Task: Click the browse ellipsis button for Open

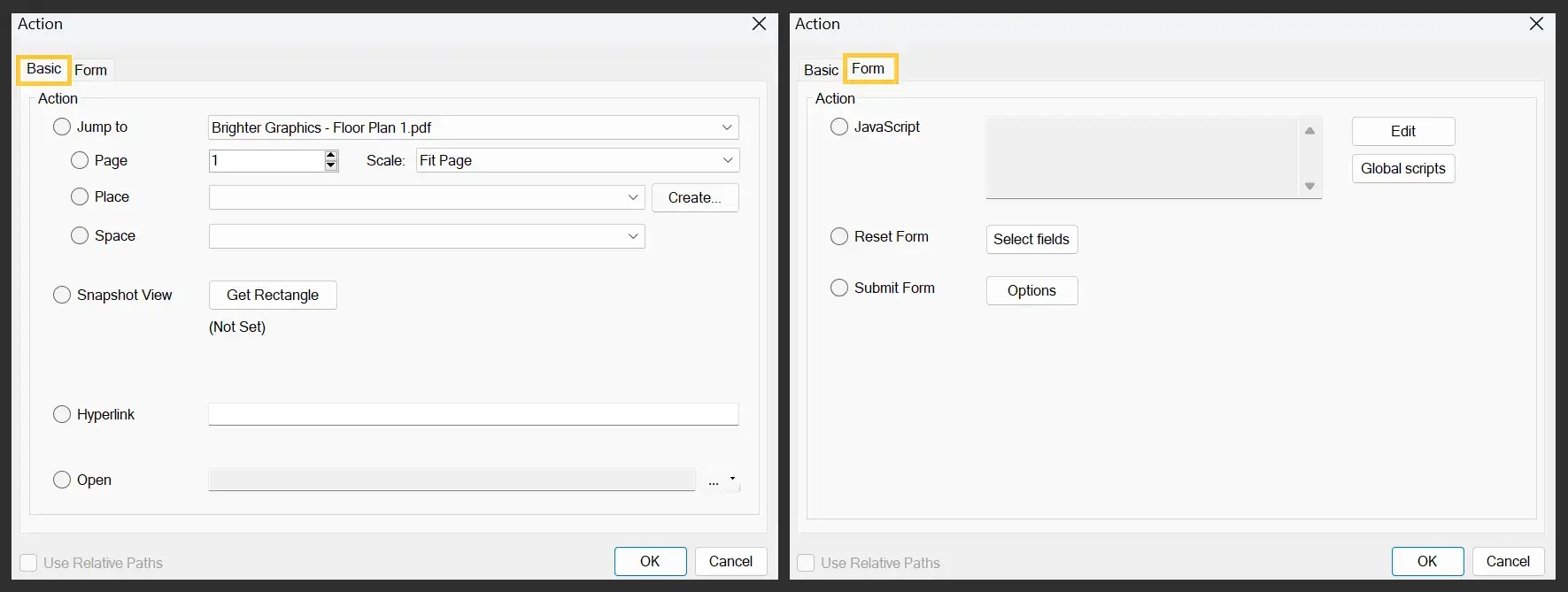Action: coord(714,481)
